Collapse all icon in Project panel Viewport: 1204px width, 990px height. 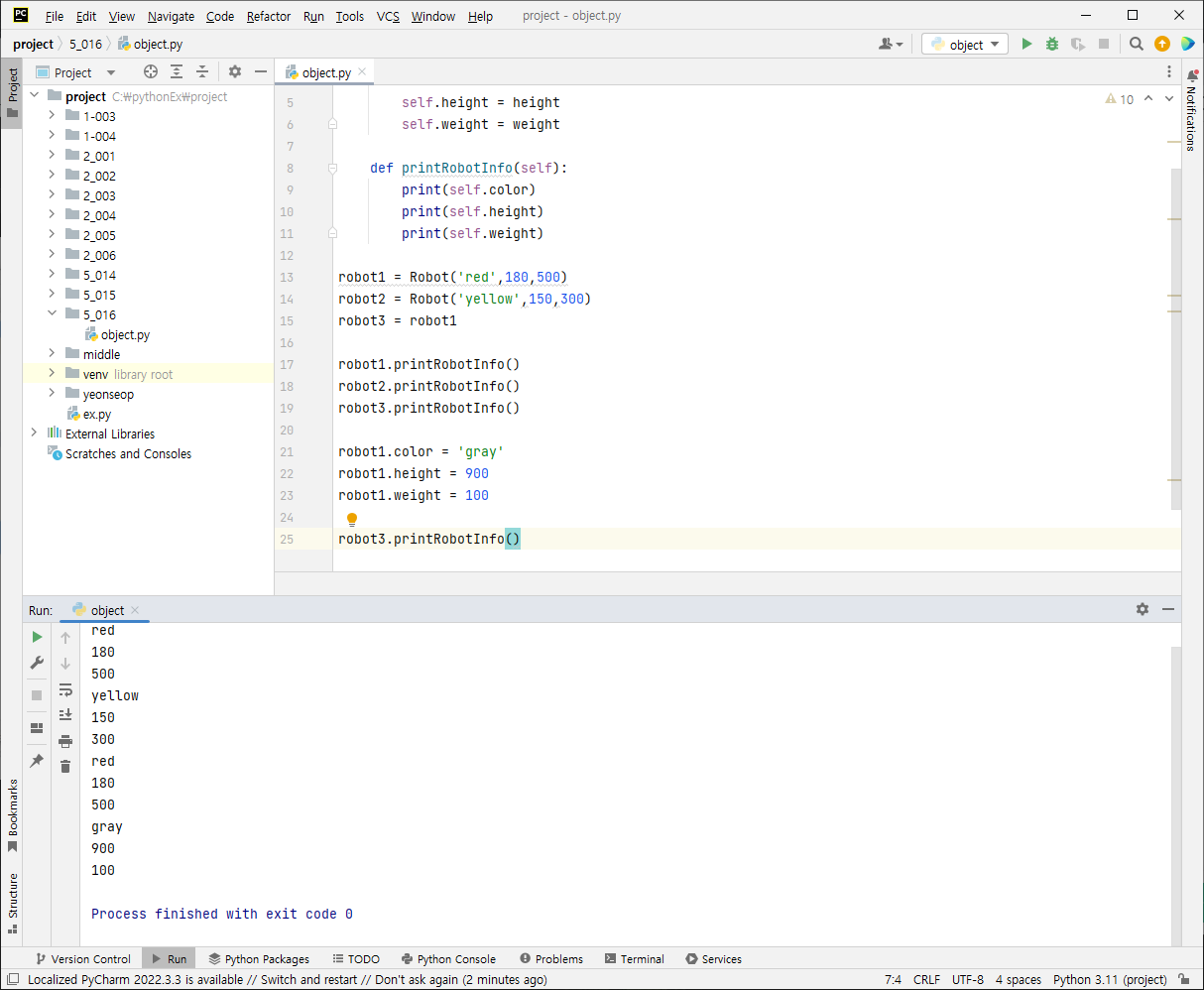tap(202, 71)
